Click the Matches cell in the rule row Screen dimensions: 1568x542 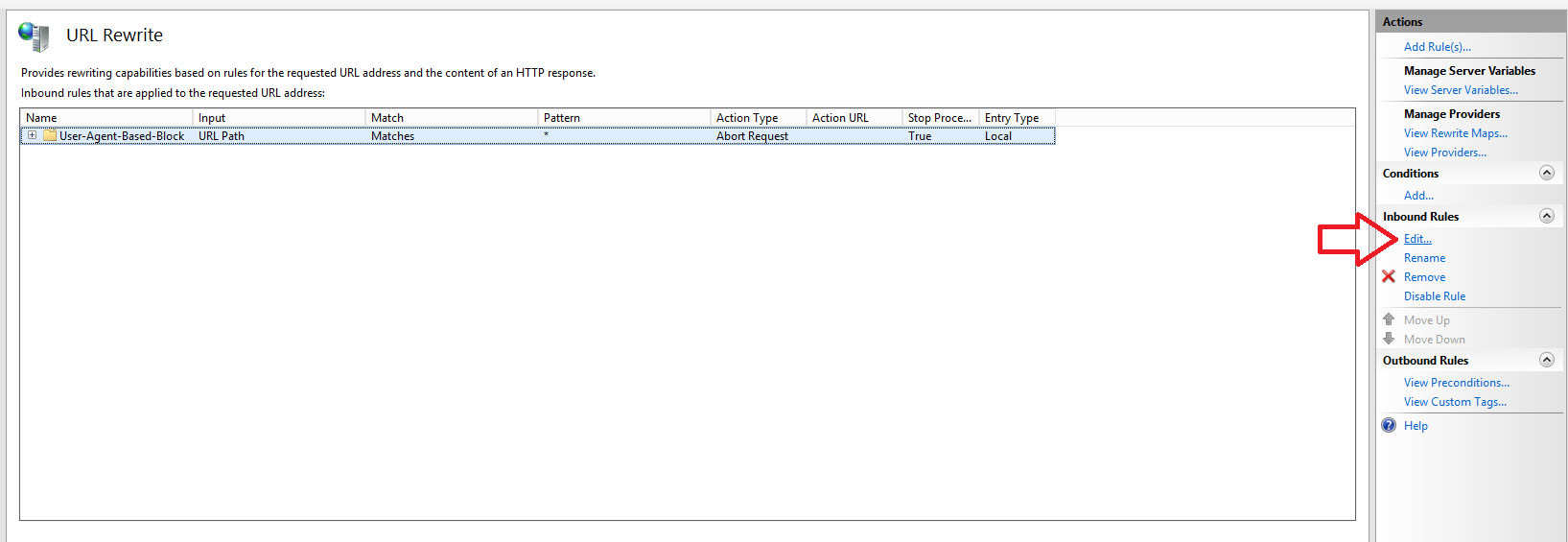pyautogui.click(x=392, y=136)
